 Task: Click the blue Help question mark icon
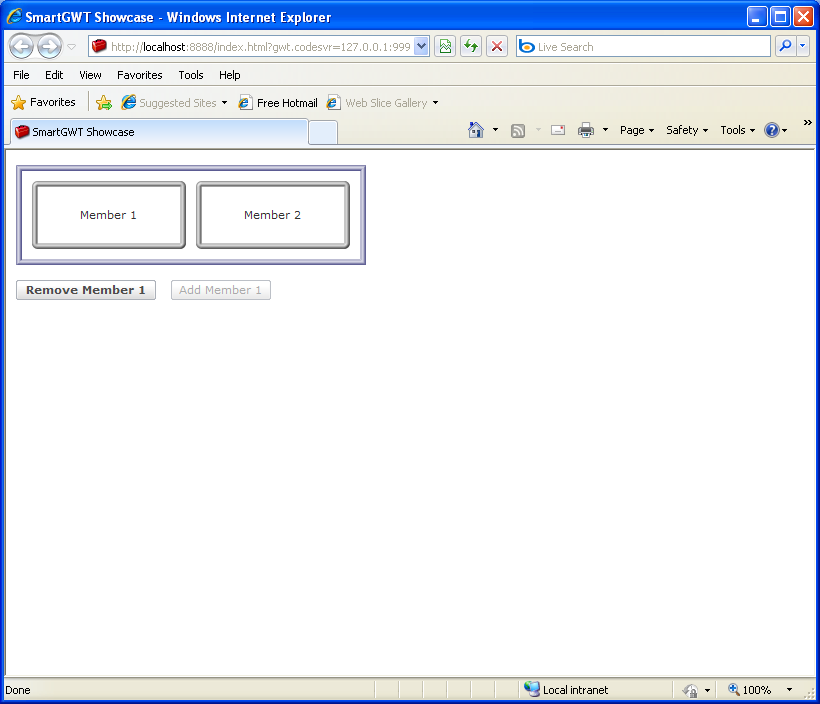(x=772, y=130)
